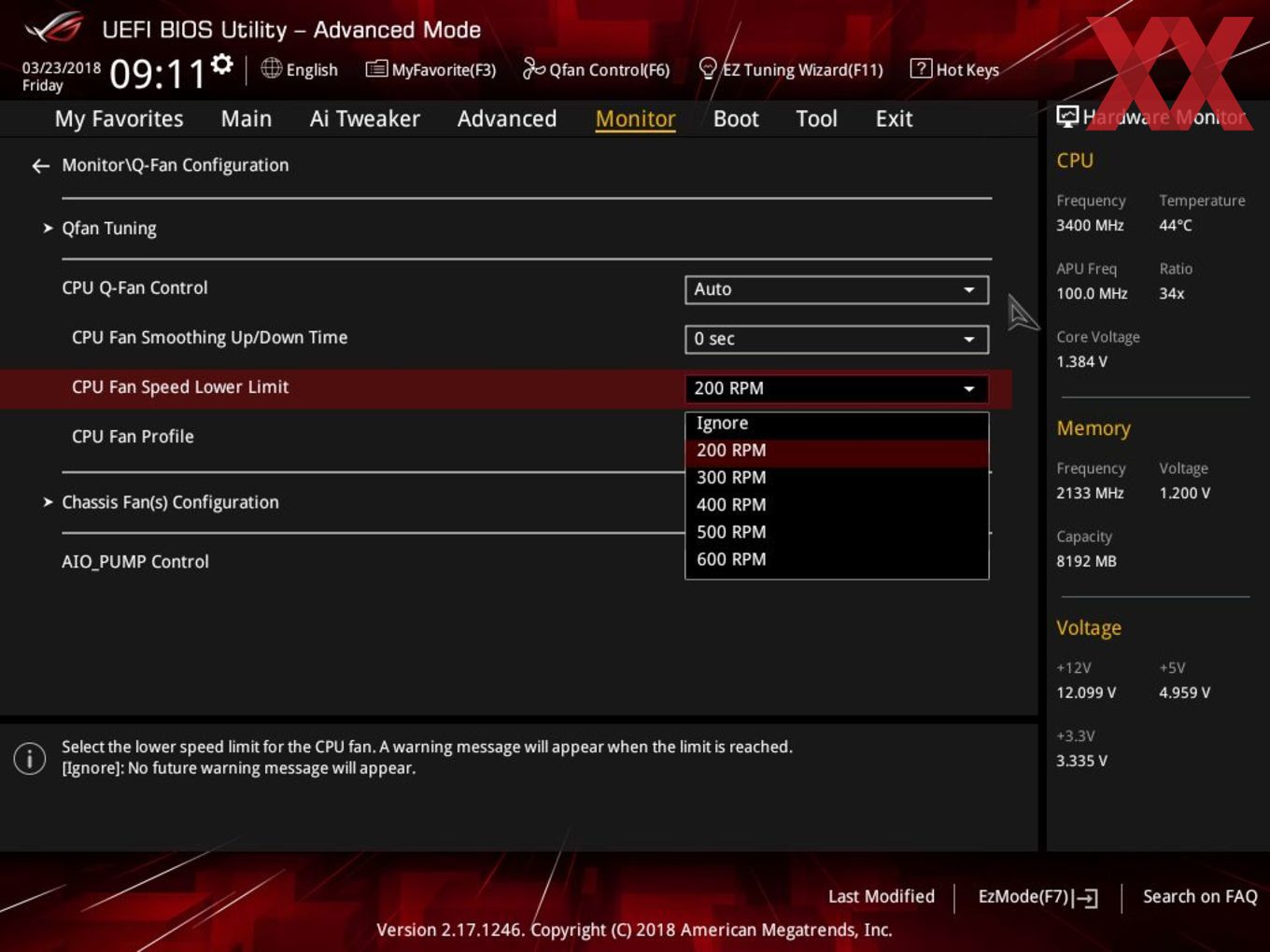1270x952 pixels.
Task: Click the Hot Keys label
Action: coord(967,70)
